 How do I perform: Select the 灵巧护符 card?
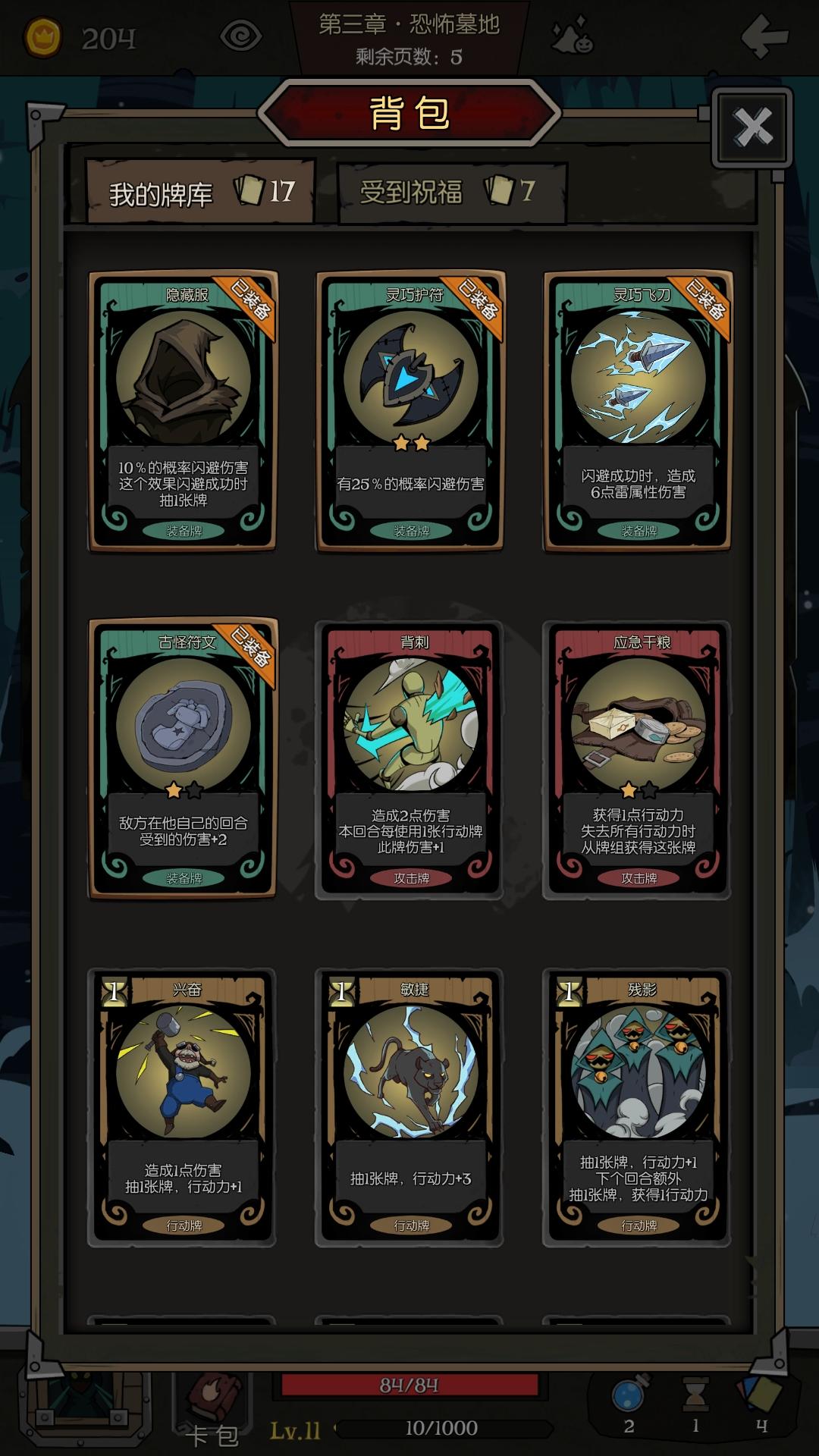pos(409,410)
